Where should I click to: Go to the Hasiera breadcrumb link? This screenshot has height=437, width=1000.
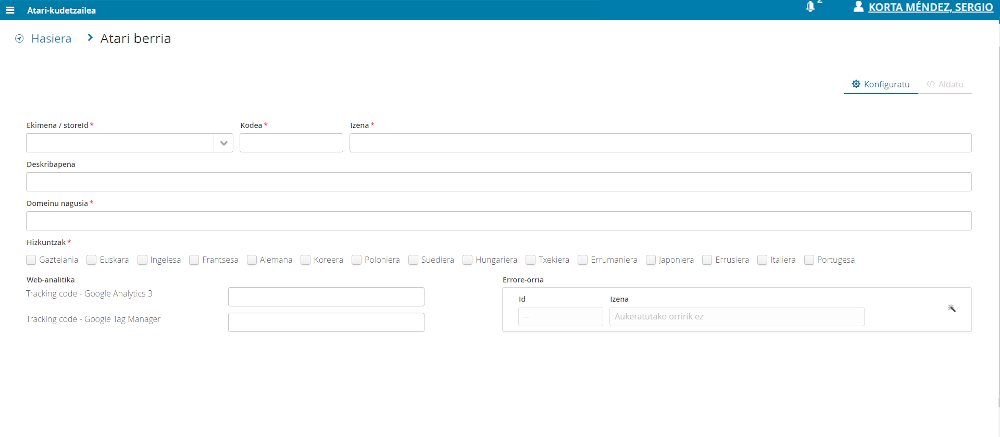coord(52,39)
